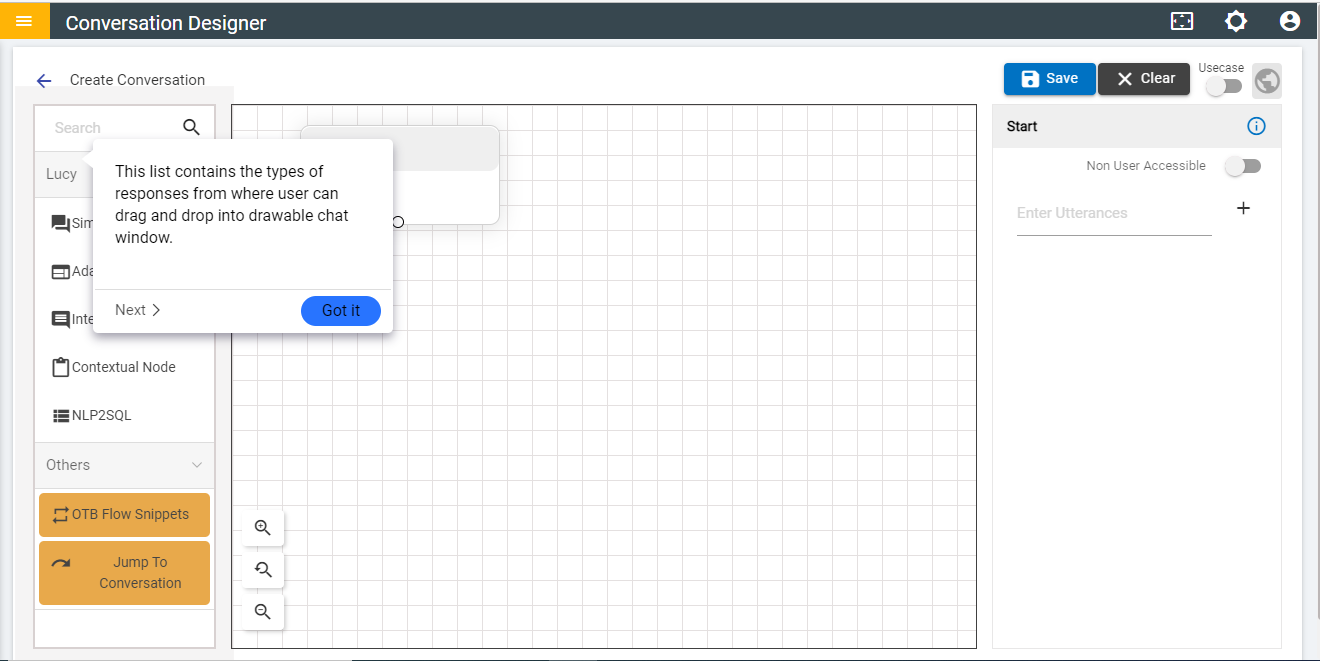Toggle the Usecase switch
Viewport: 1320px width, 661px height.
[x=1224, y=86]
